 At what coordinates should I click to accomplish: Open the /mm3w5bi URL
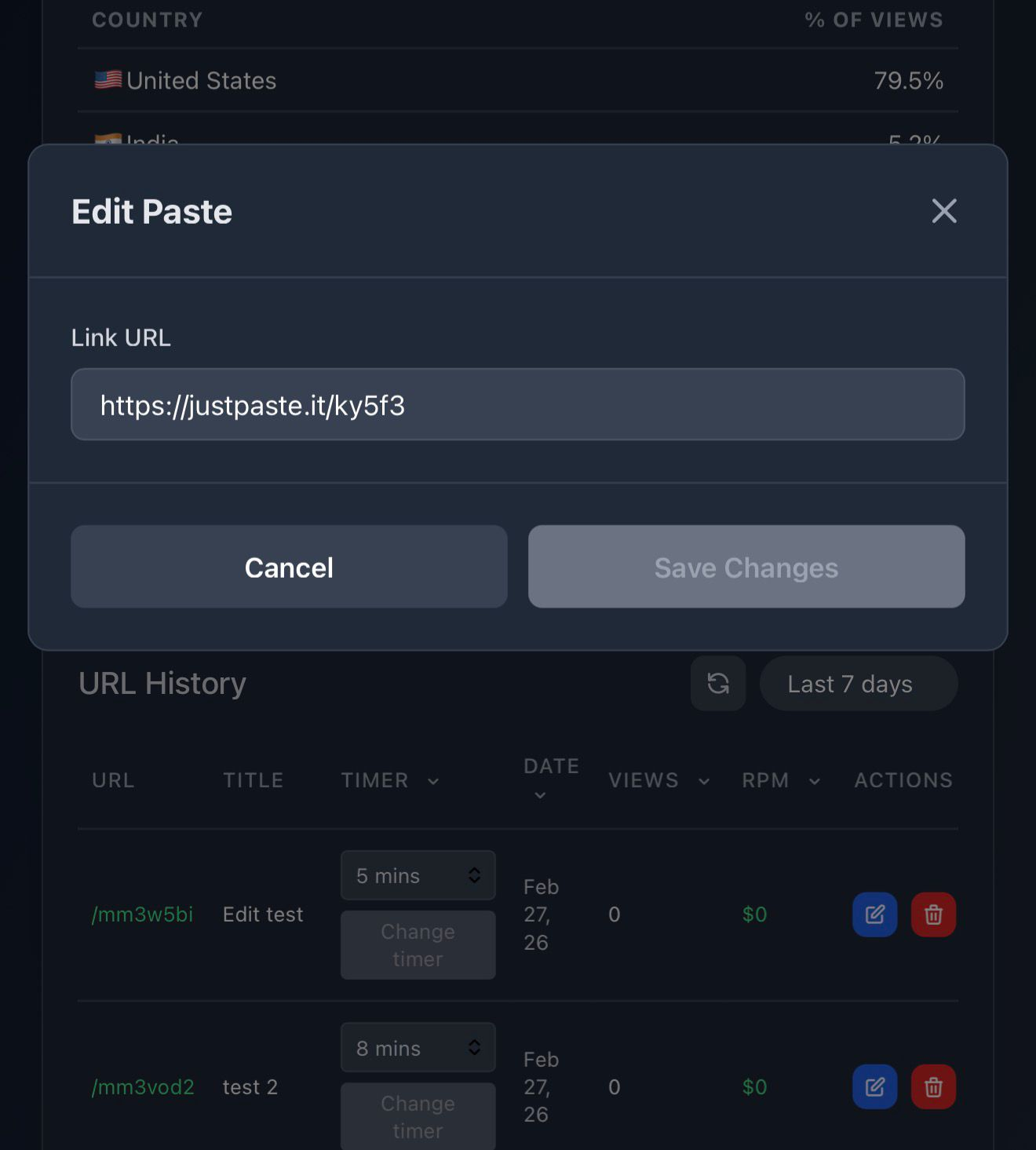142,914
